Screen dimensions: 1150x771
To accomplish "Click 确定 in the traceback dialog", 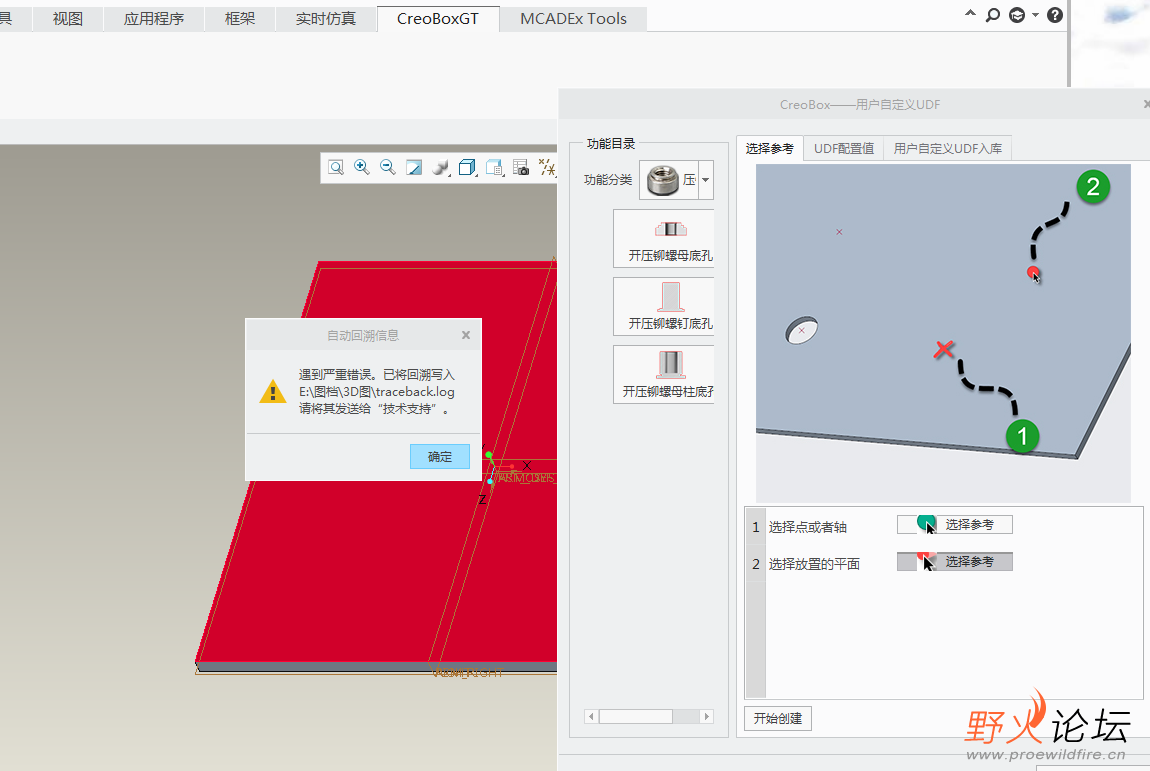I will 440,456.
